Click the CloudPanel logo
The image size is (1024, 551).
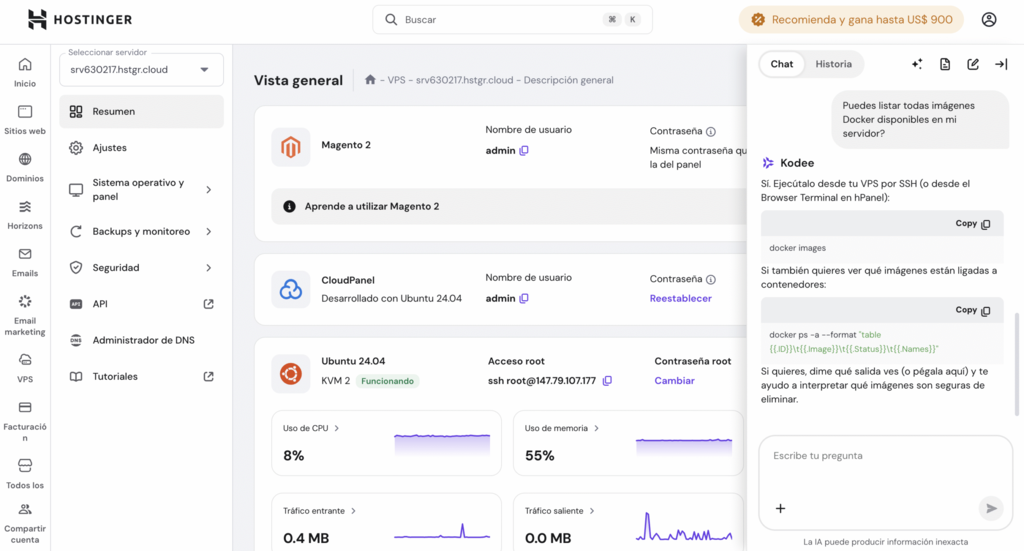[x=291, y=289]
